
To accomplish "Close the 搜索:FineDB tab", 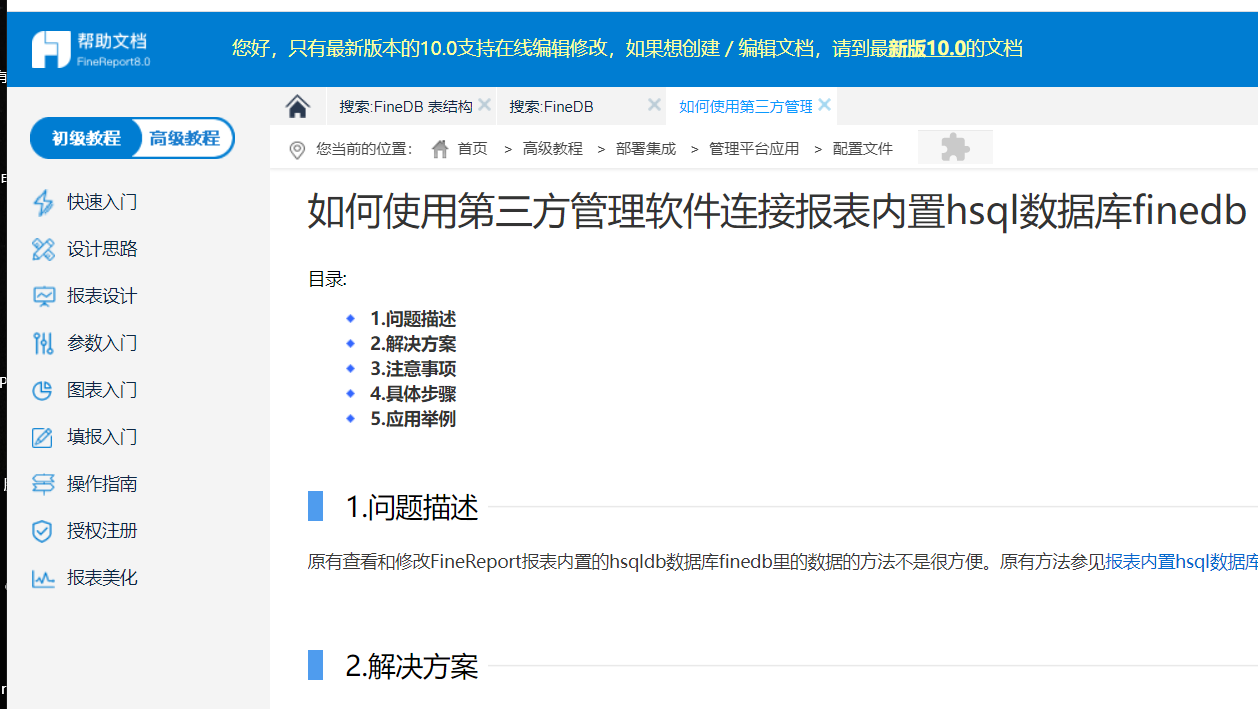I will coord(654,105).
